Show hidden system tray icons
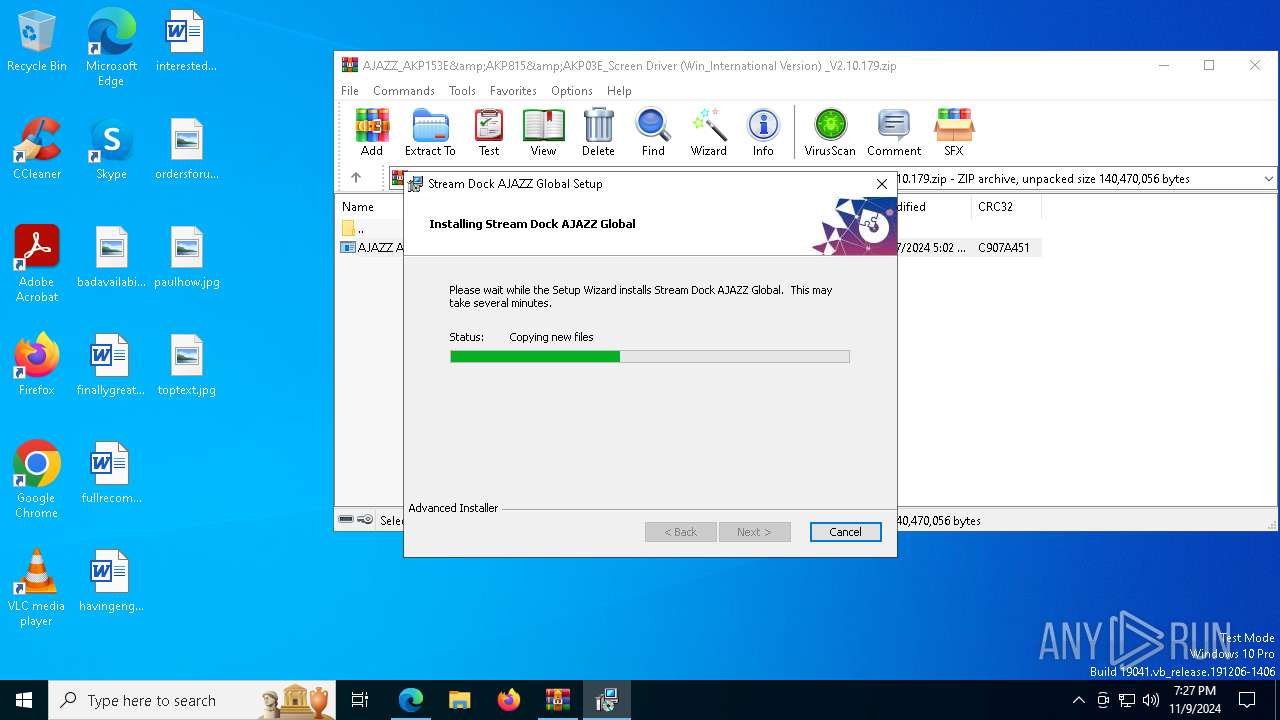1280x720 pixels. coord(1078,700)
